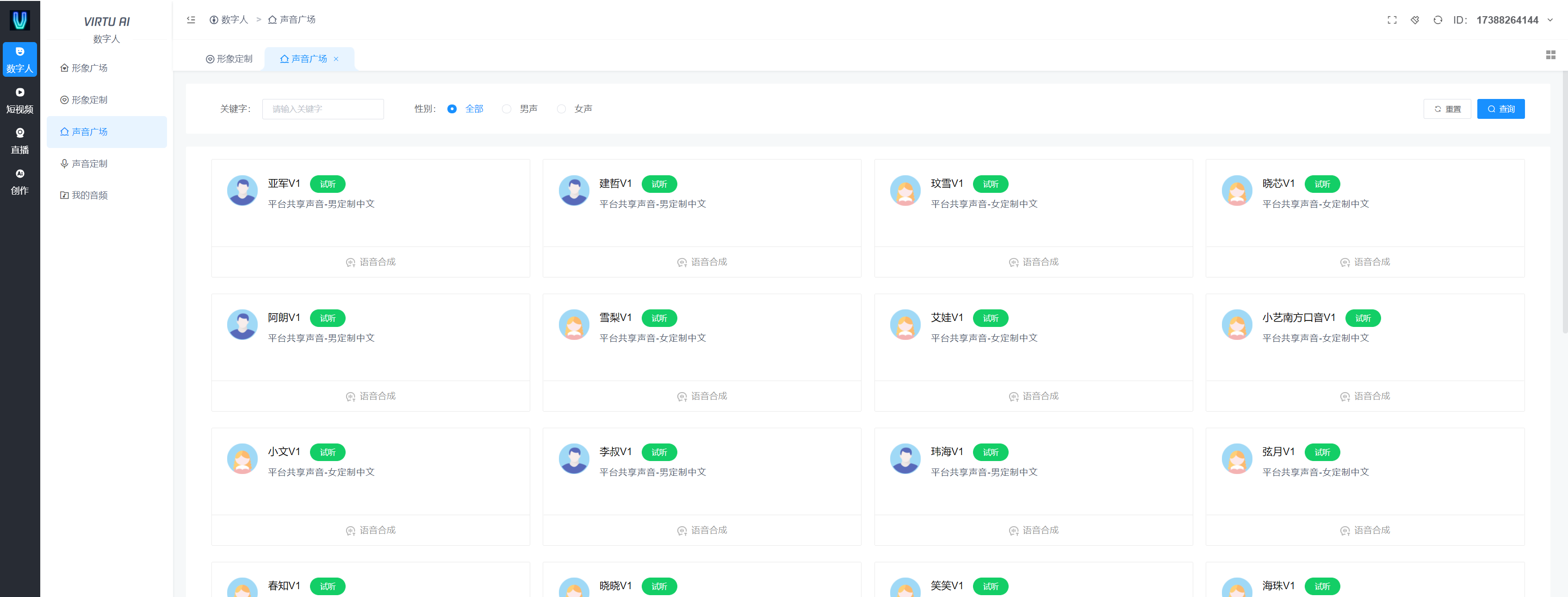Screen dimensions: 1568x597
Task: Start 语音合成 for 李叔V1
Action: coord(702,531)
